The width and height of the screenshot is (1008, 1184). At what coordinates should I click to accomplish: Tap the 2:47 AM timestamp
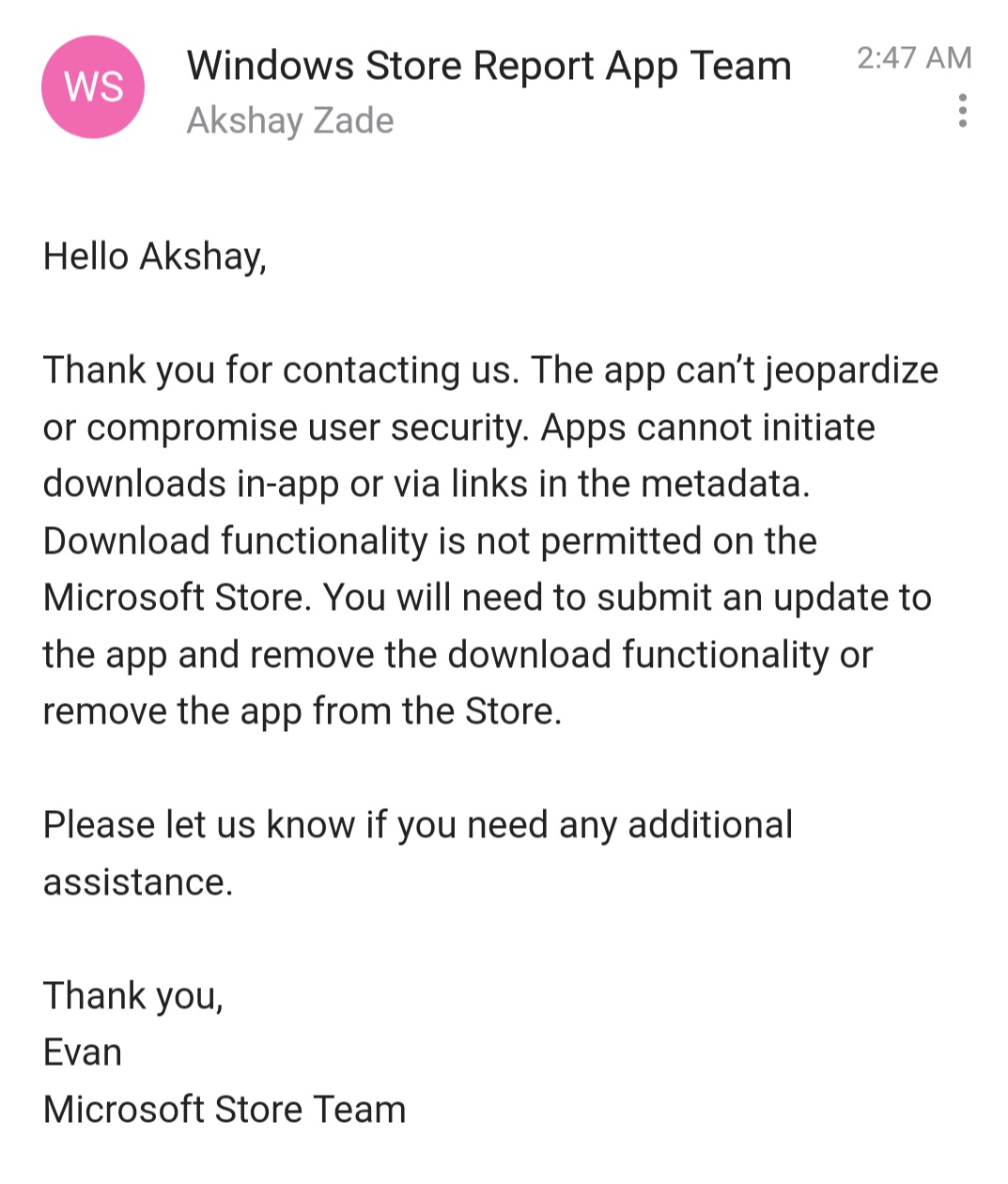click(x=914, y=58)
